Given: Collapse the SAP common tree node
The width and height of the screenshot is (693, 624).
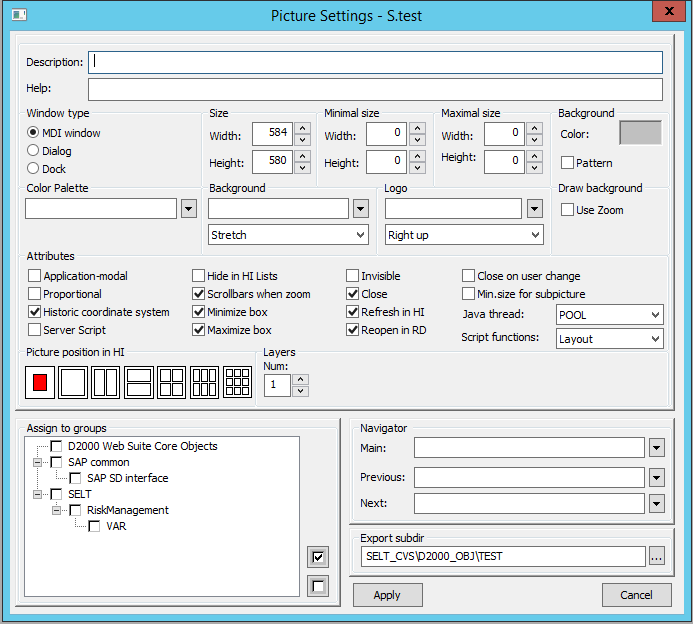Looking at the screenshot, I should [x=37, y=462].
